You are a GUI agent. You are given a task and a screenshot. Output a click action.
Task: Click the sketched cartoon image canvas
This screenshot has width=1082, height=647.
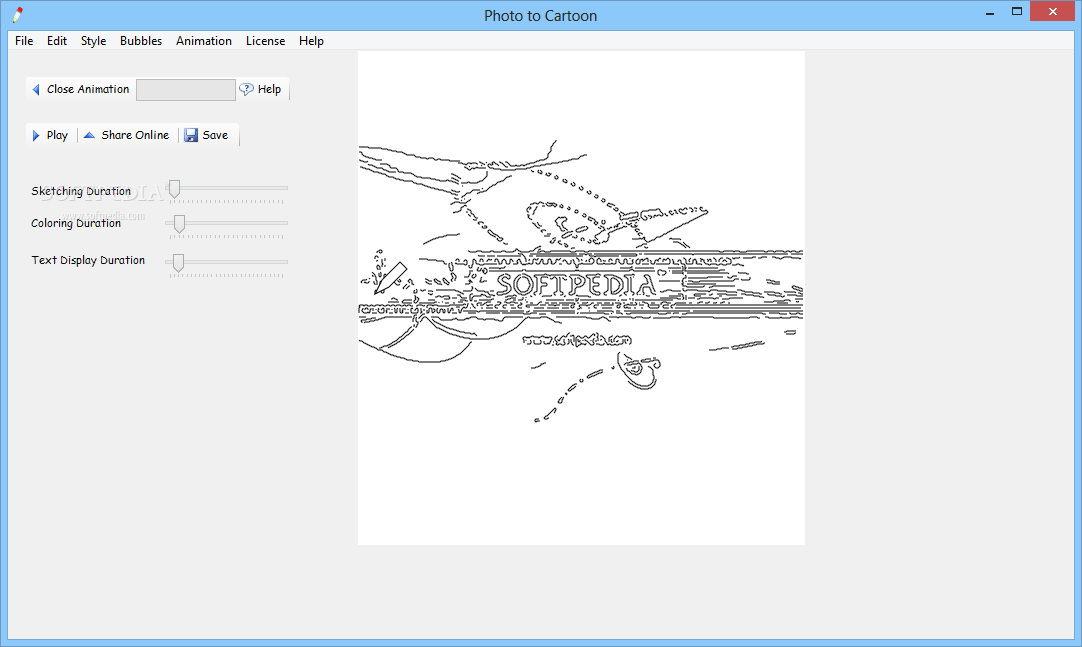(581, 298)
